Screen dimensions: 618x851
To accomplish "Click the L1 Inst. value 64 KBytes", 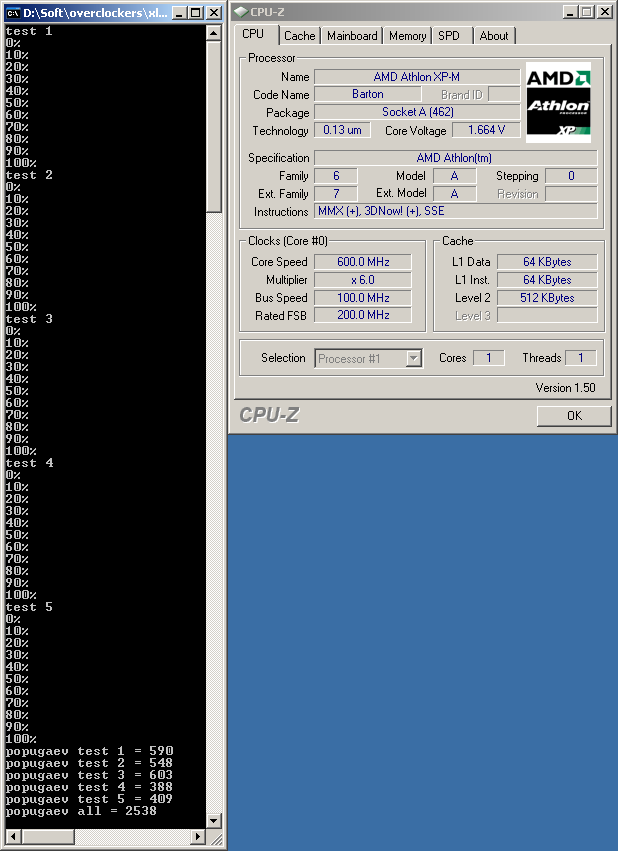I will click(x=547, y=280).
